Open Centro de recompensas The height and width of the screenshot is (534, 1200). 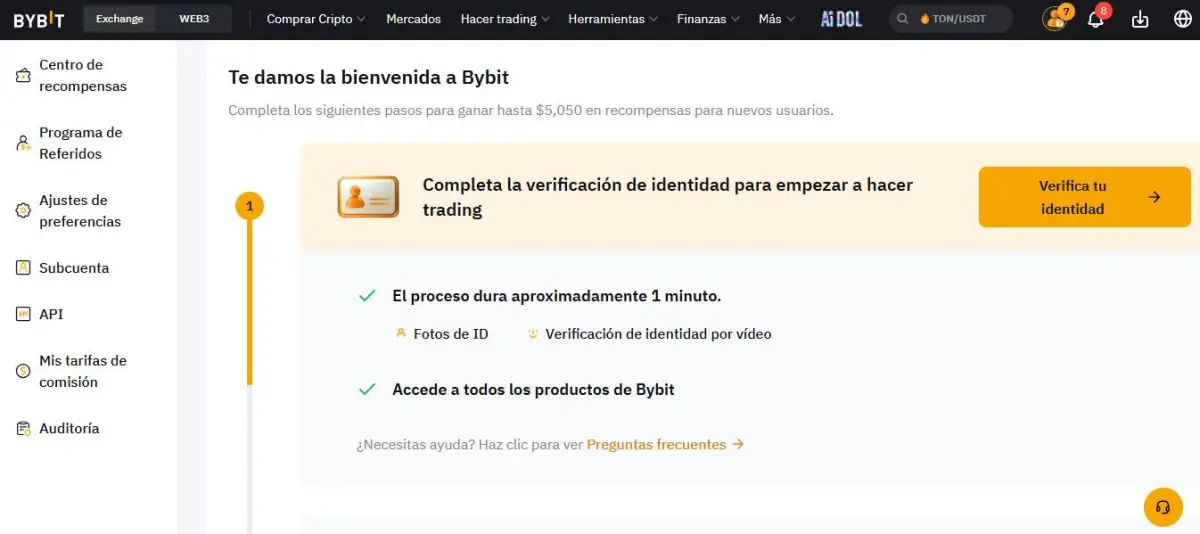pos(83,76)
